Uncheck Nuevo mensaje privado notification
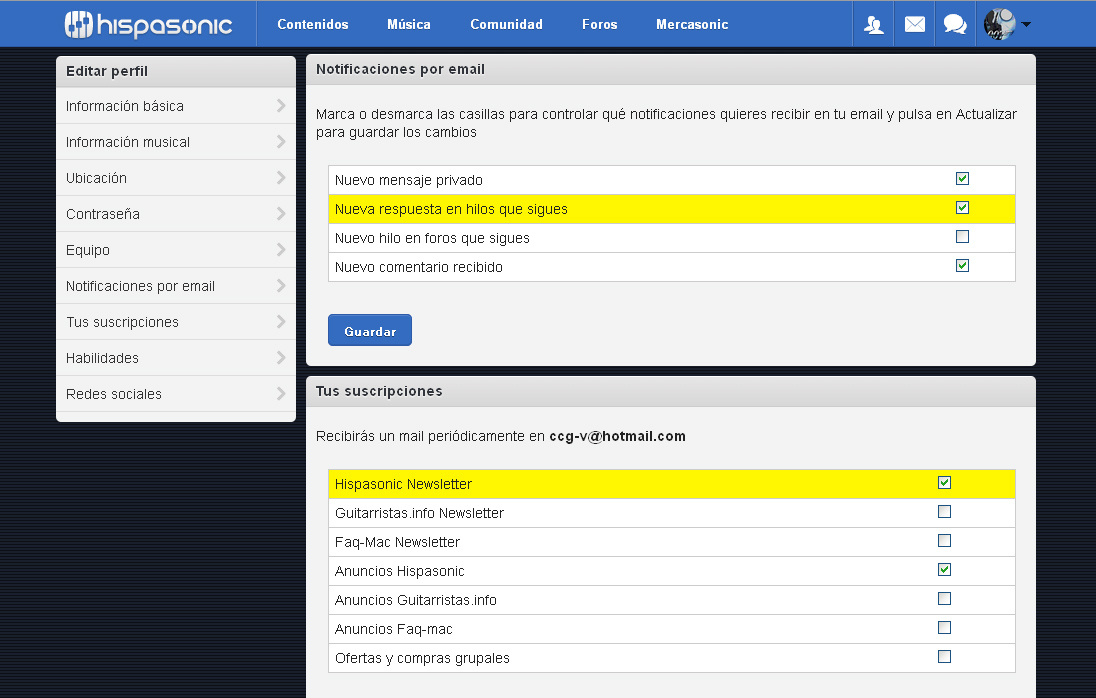This screenshot has width=1096, height=698. point(962,179)
